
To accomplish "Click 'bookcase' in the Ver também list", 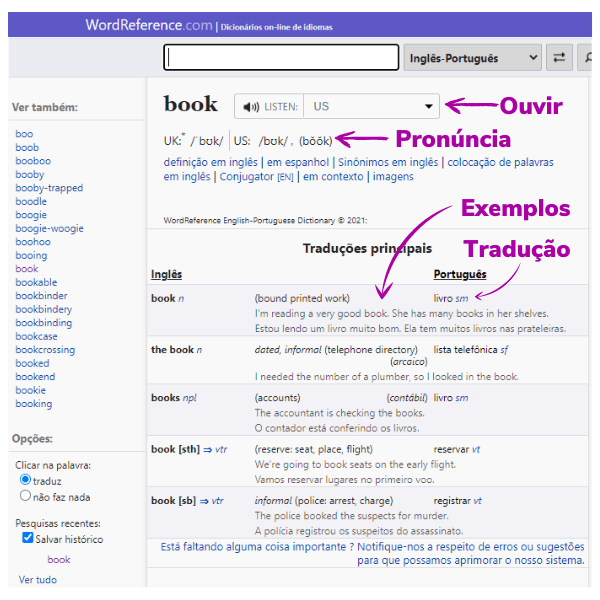I will [36, 337].
